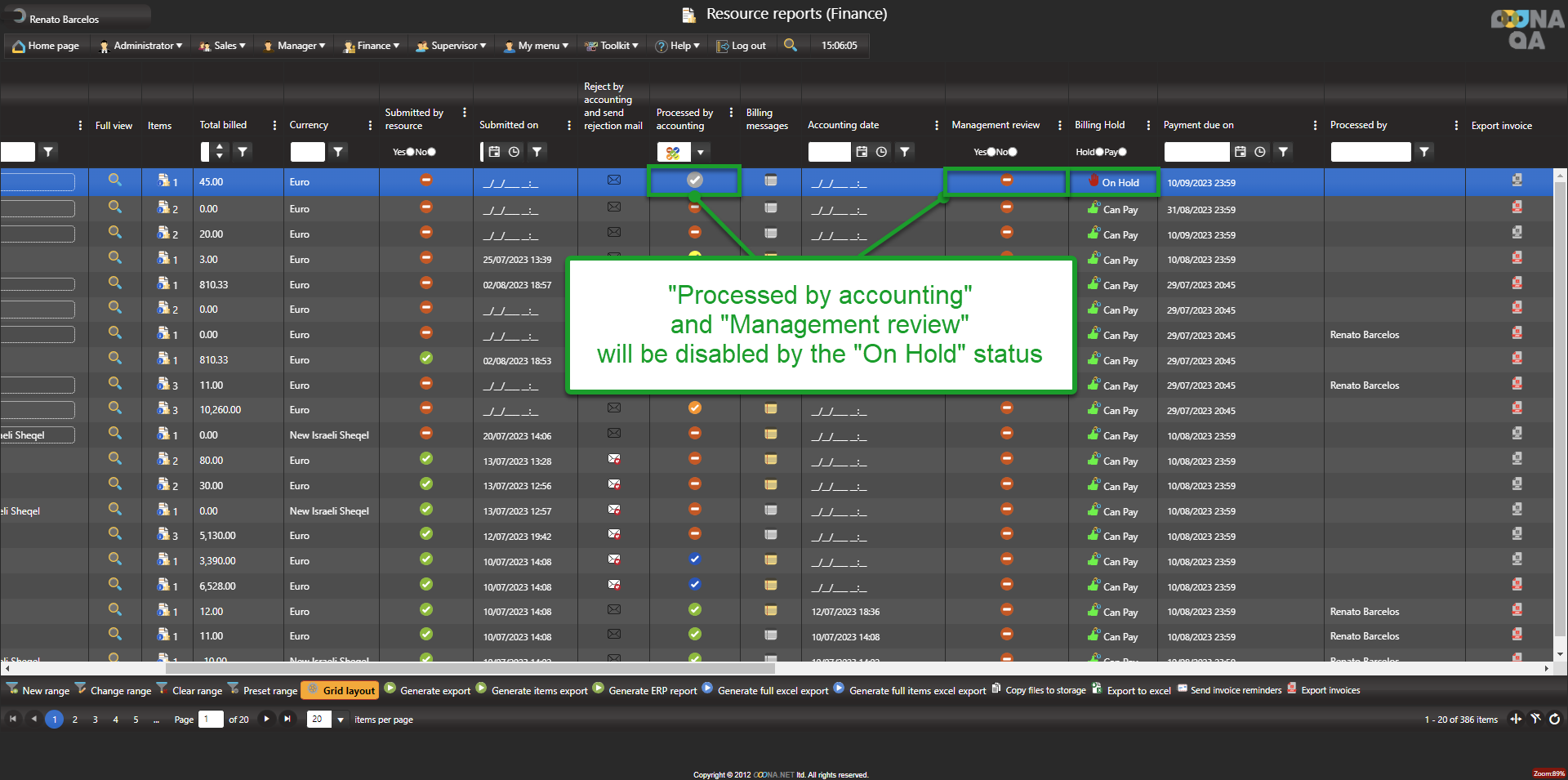Select Yes radio under Submitted by resource
The image size is (1568, 780).
coord(410,152)
